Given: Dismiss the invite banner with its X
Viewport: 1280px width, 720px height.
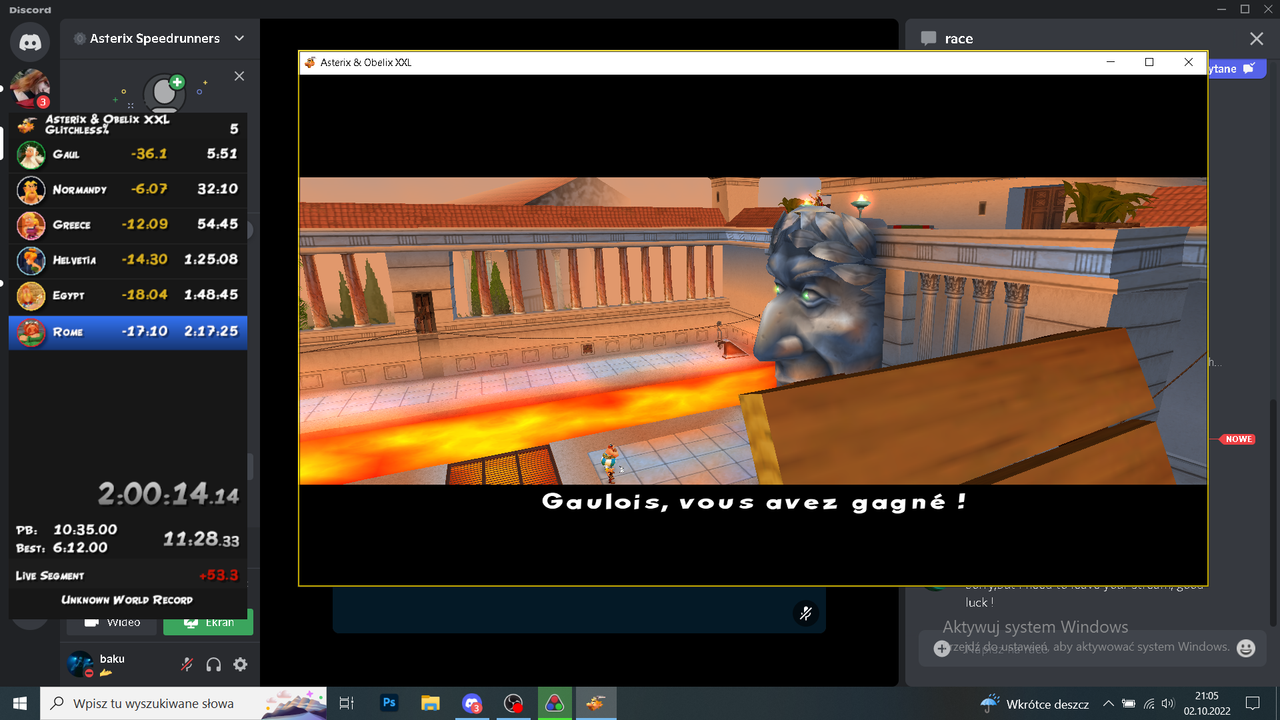Looking at the screenshot, I should click(239, 76).
